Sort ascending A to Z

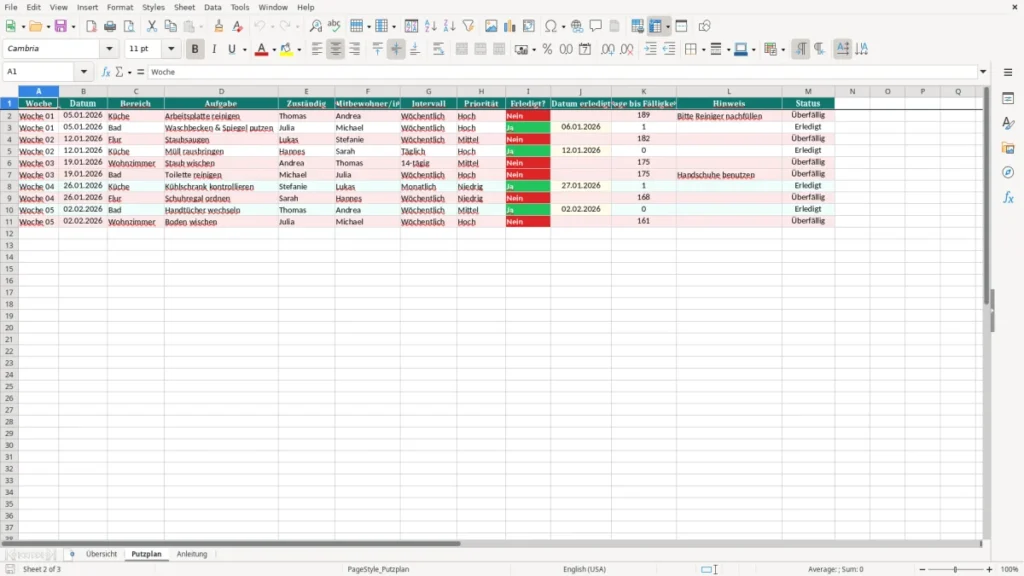point(430,26)
